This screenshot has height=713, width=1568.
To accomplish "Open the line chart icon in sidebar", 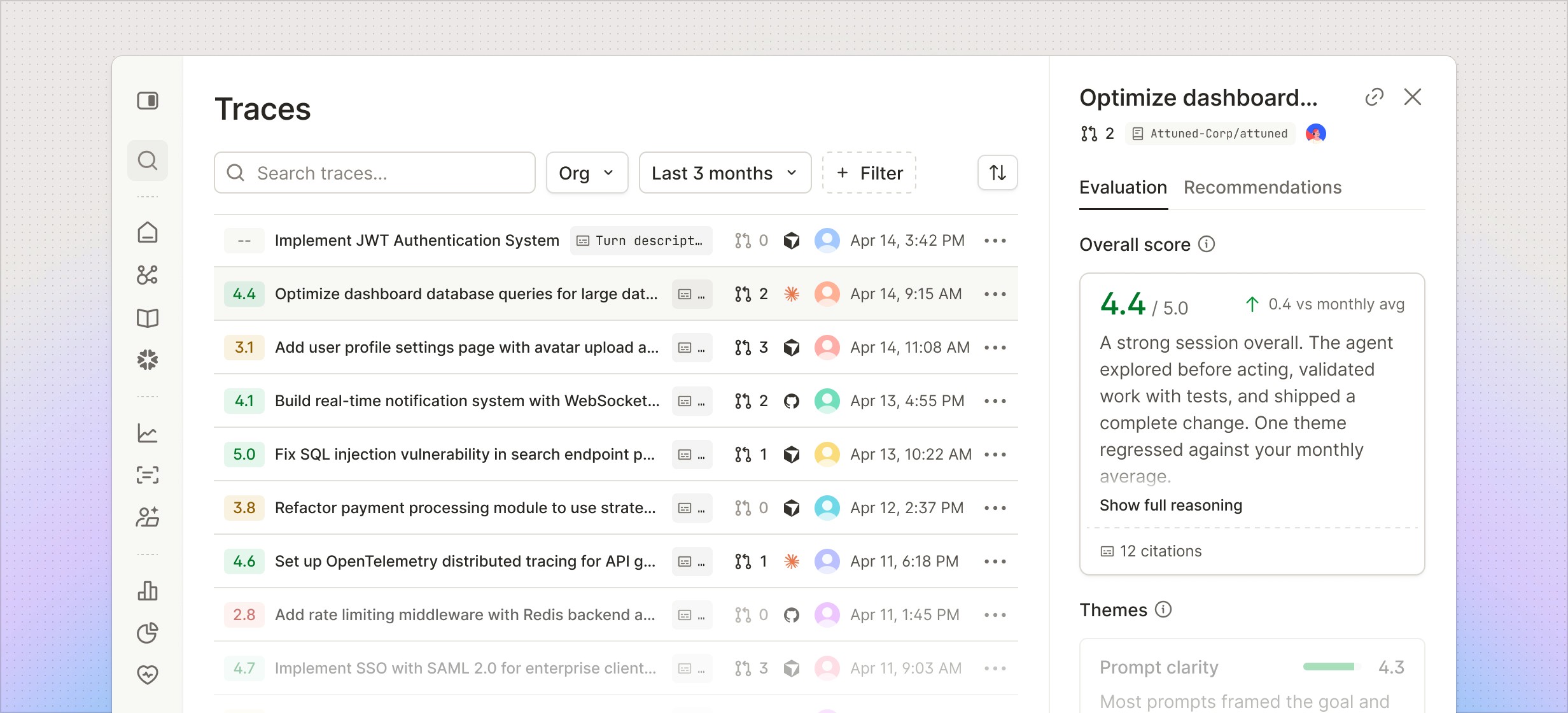I will pyautogui.click(x=148, y=434).
